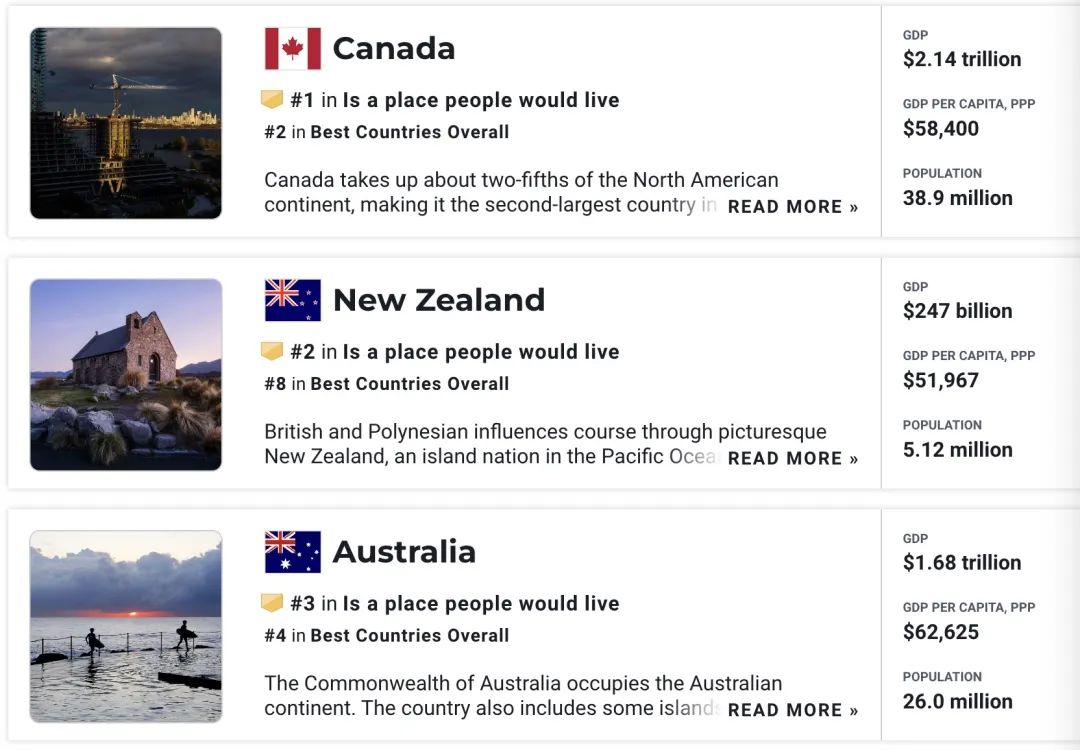Click the gold badge beside Australia's #3 ranking
Viewport: 1080px width, 750px height.
click(272, 603)
